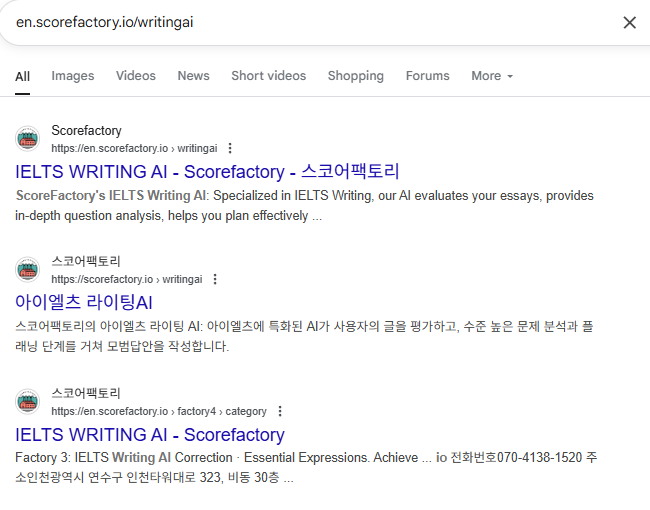Select the Short videos tab
Screen dimensions: 650x510
tap(268, 76)
